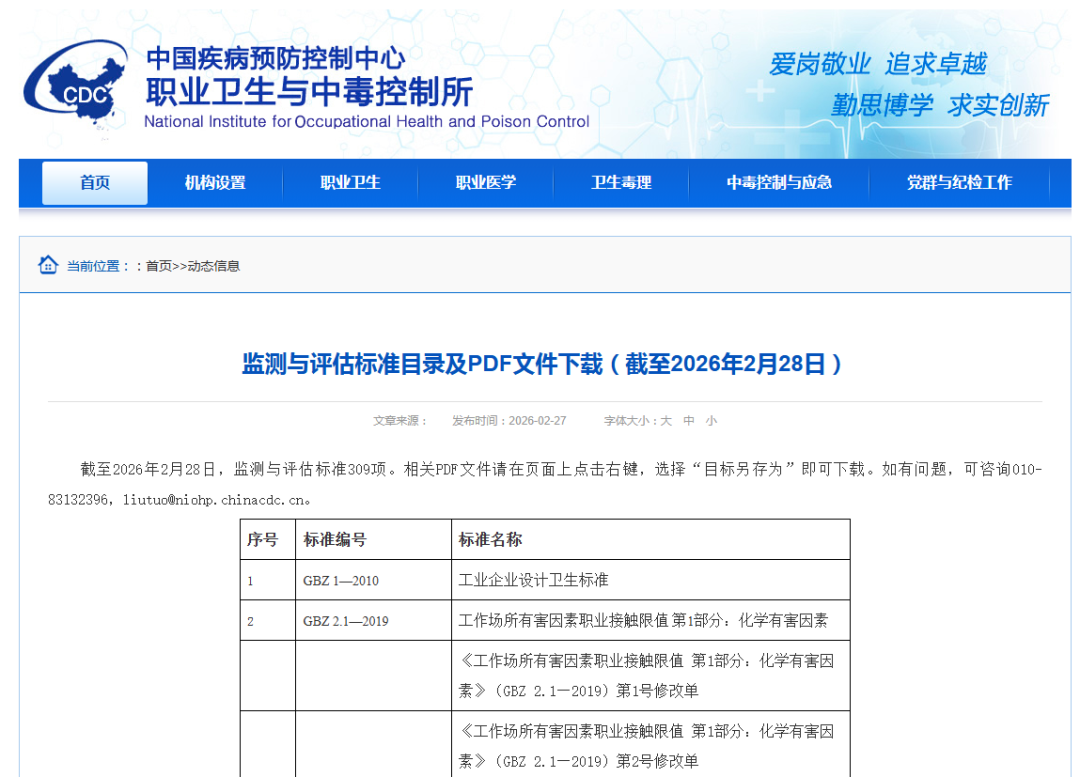Open 工业企业设计卫生标准 PDF entry
The width and height of the screenshot is (1080, 777).
[x=533, y=580]
